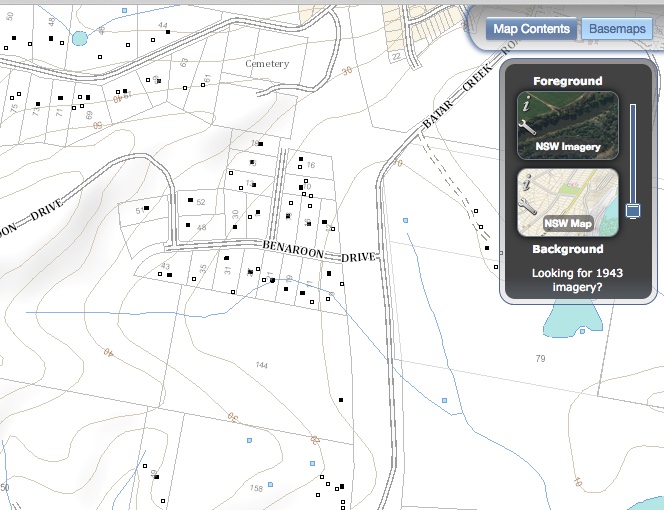Follow the 'Looking for 1943 imagery?' link
The image size is (664, 510).
pyautogui.click(x=567, y=279)
